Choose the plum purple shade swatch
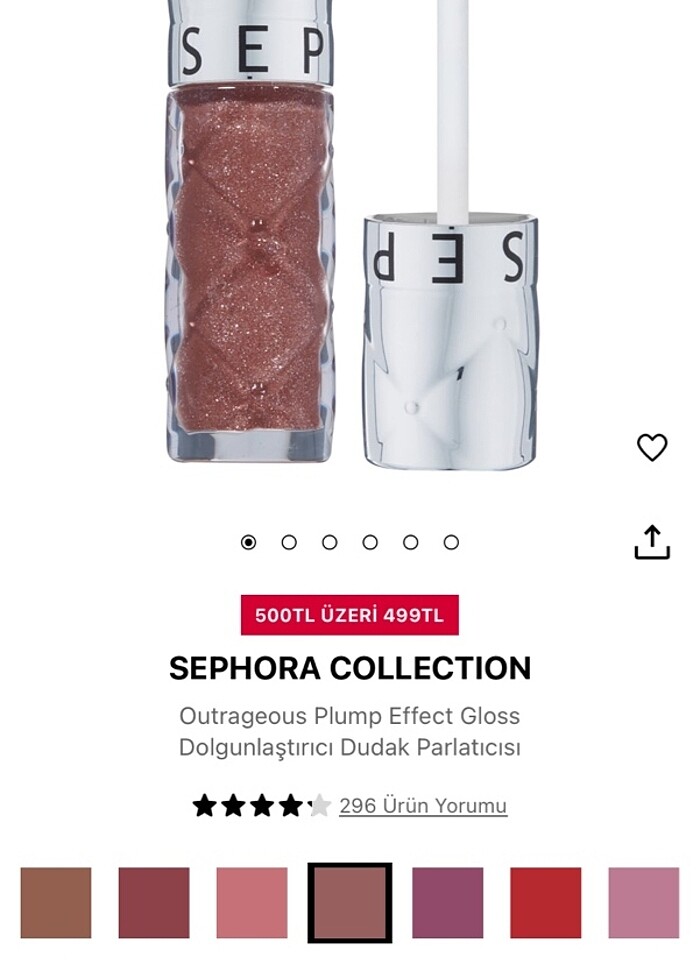Screen dimensions: 700x980 point(448,902)
